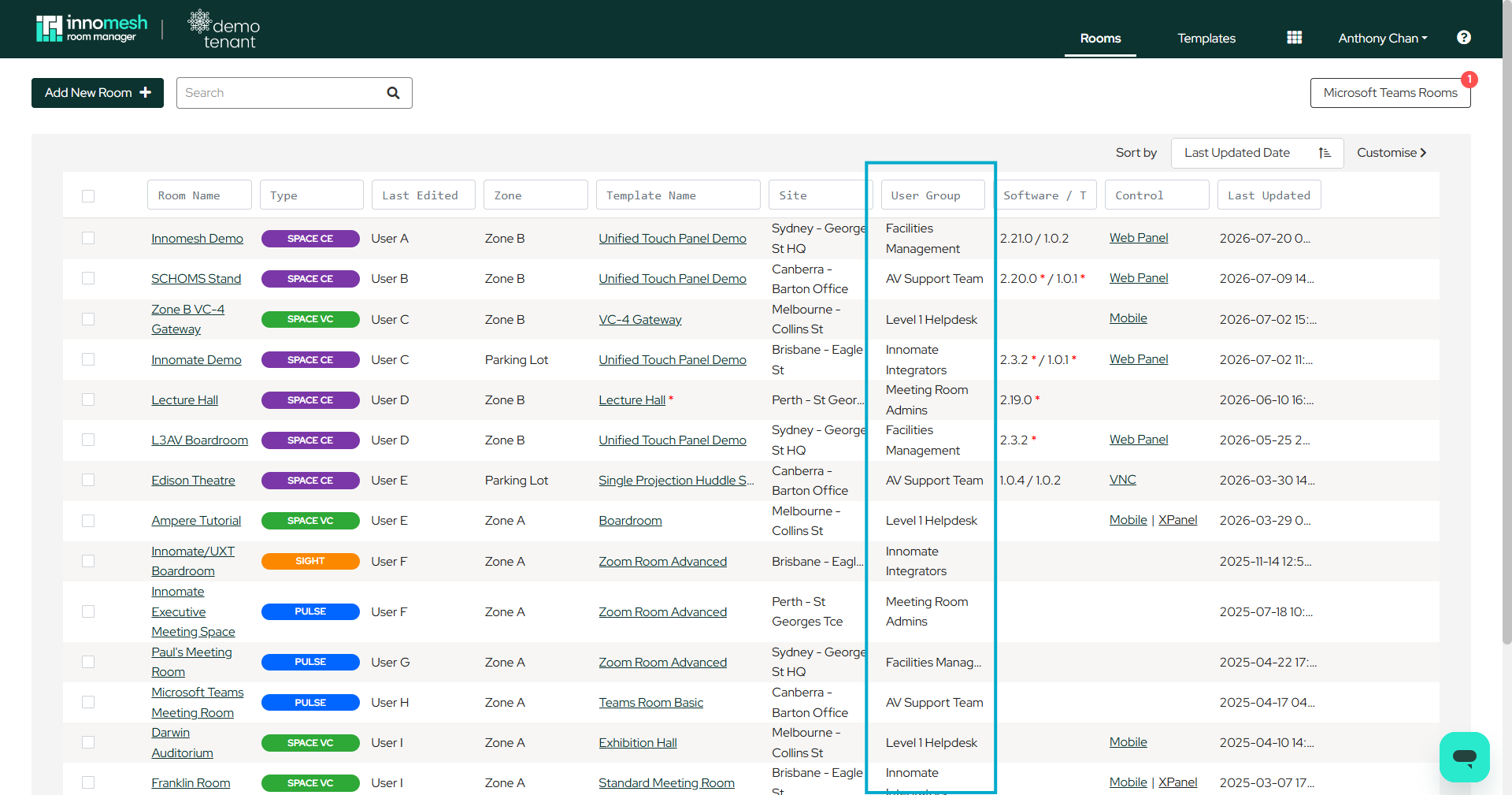Open Microsoft Teams Rooms button
Viewport: 1512px width, 795px height.
point(1390,93)
